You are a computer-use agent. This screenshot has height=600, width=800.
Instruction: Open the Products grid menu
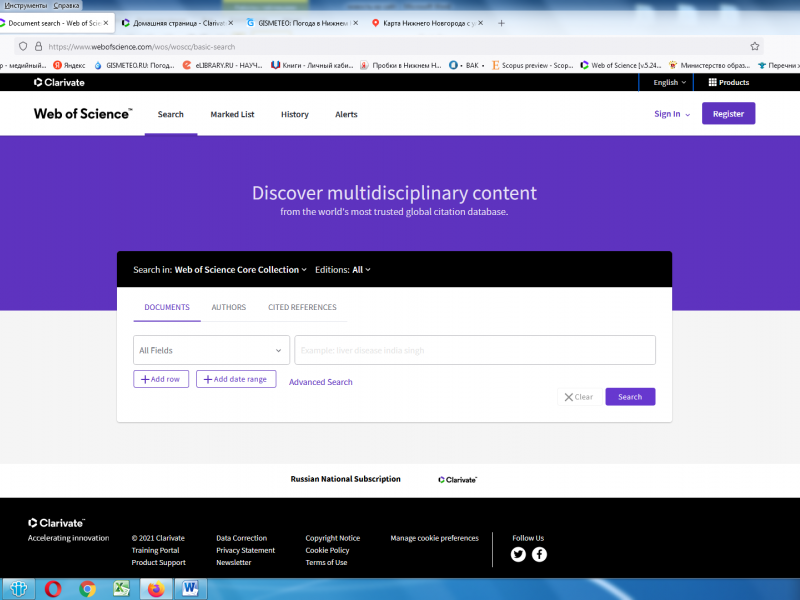pos(729,83)
